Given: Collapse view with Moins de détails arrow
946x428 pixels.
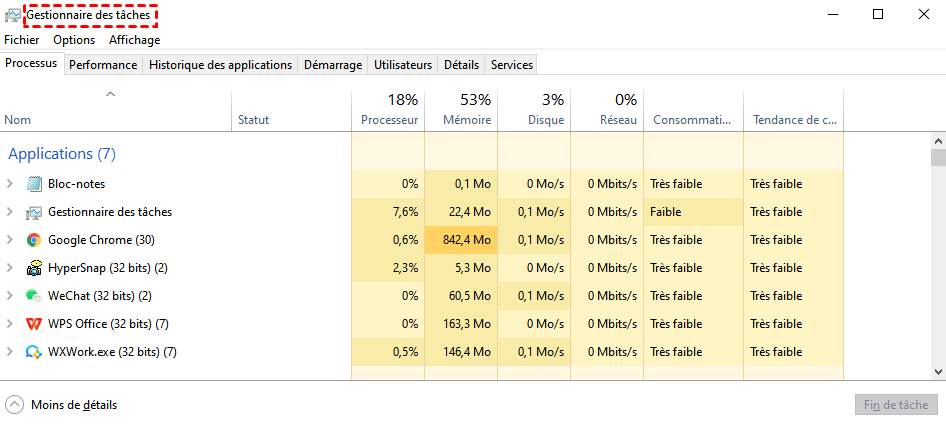Looking at the screenshot, I should pos(15,405).
